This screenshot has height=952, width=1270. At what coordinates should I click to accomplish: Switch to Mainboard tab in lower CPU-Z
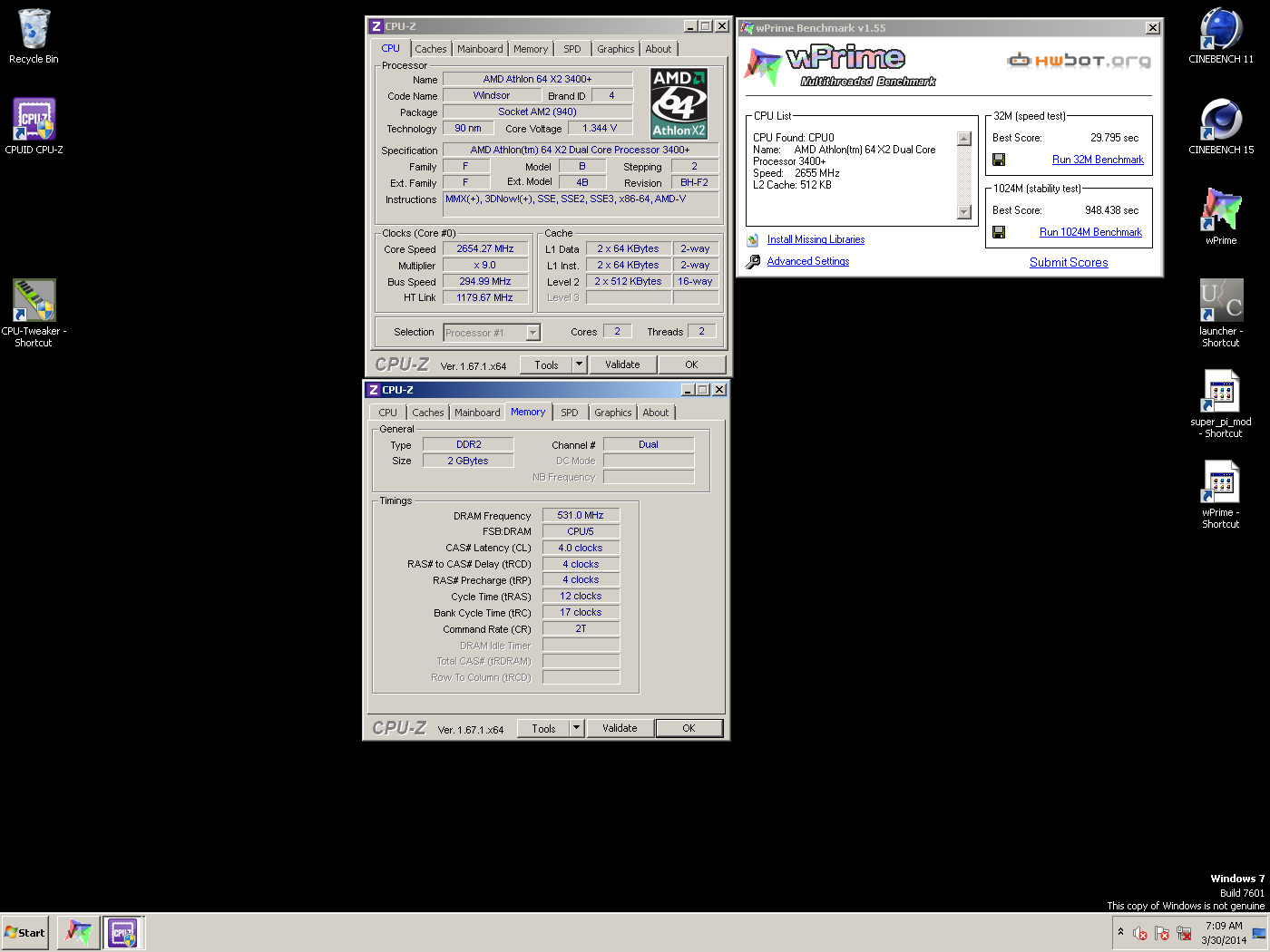click(477, 413)
